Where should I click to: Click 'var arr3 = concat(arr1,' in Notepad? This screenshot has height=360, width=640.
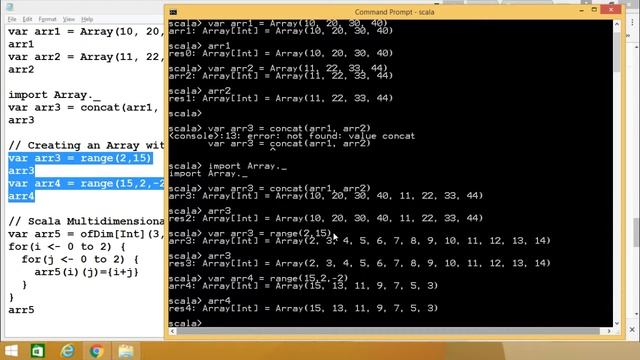(x=83, y=107)
